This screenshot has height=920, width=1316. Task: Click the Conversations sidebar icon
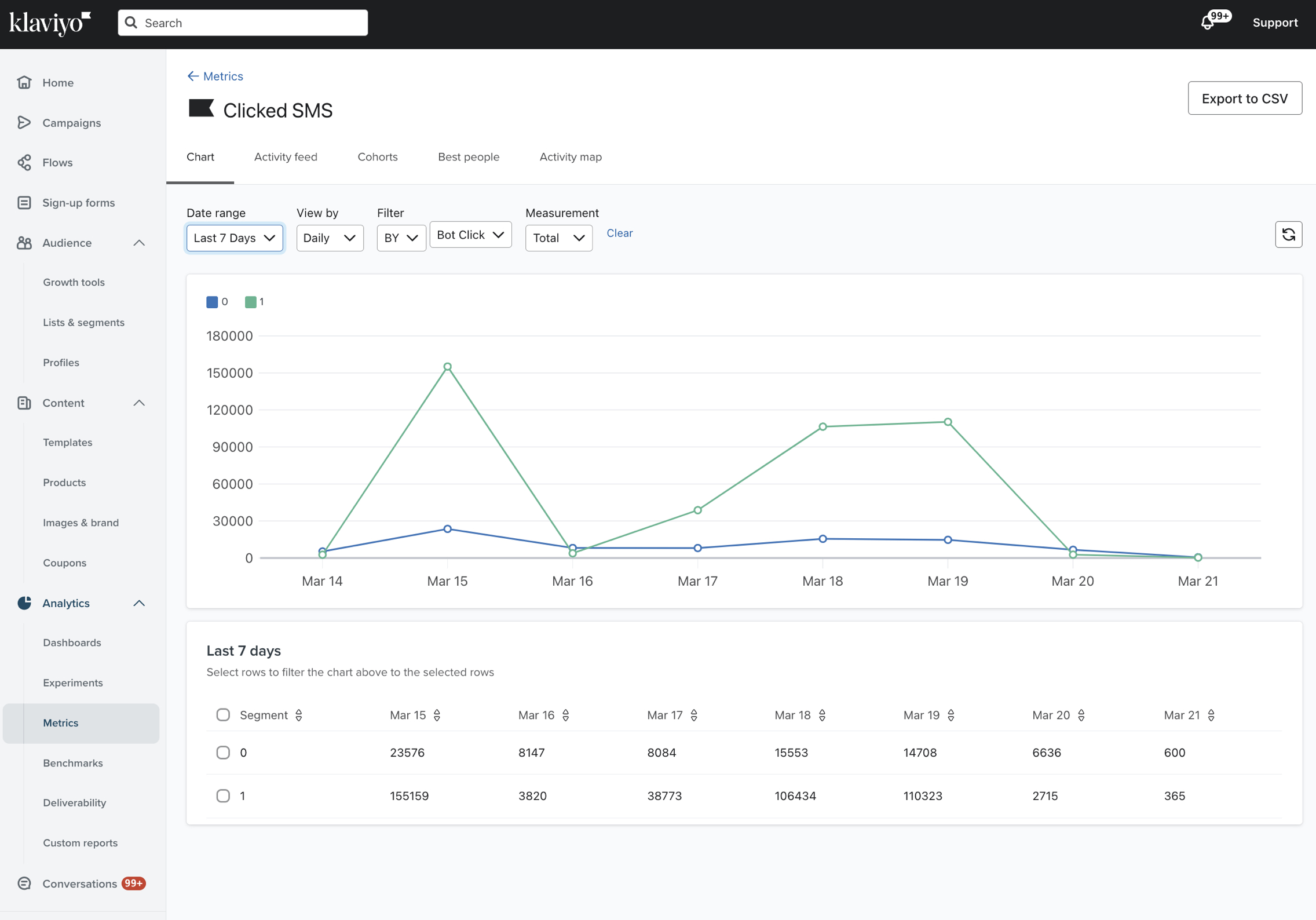click(25, 883)
